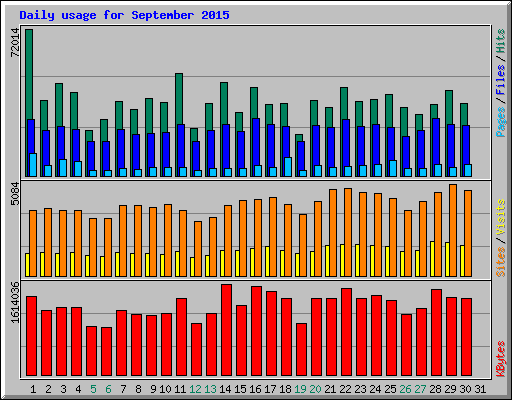This screenshot has width=512, height=400.
Task: Click day label 28 on the x-axis
Action: click(435, 389)
